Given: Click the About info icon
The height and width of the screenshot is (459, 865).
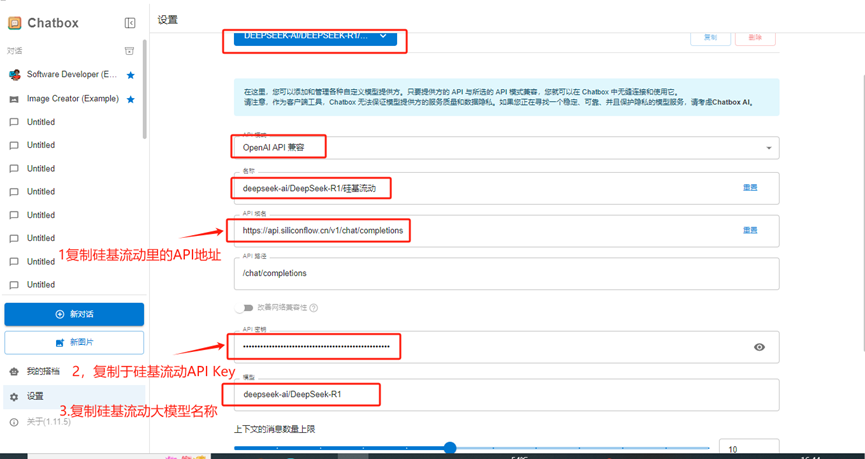Looking at the screenshot, I should tap(14, 422).
